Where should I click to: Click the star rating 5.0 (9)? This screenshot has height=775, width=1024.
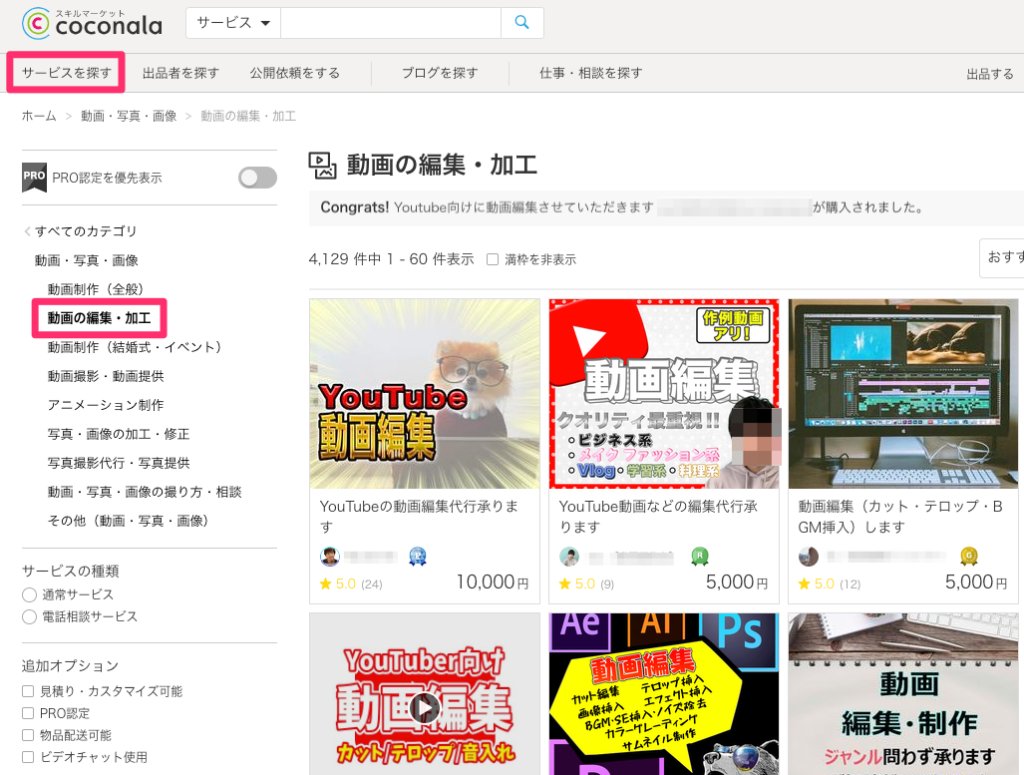click(586, 584)
